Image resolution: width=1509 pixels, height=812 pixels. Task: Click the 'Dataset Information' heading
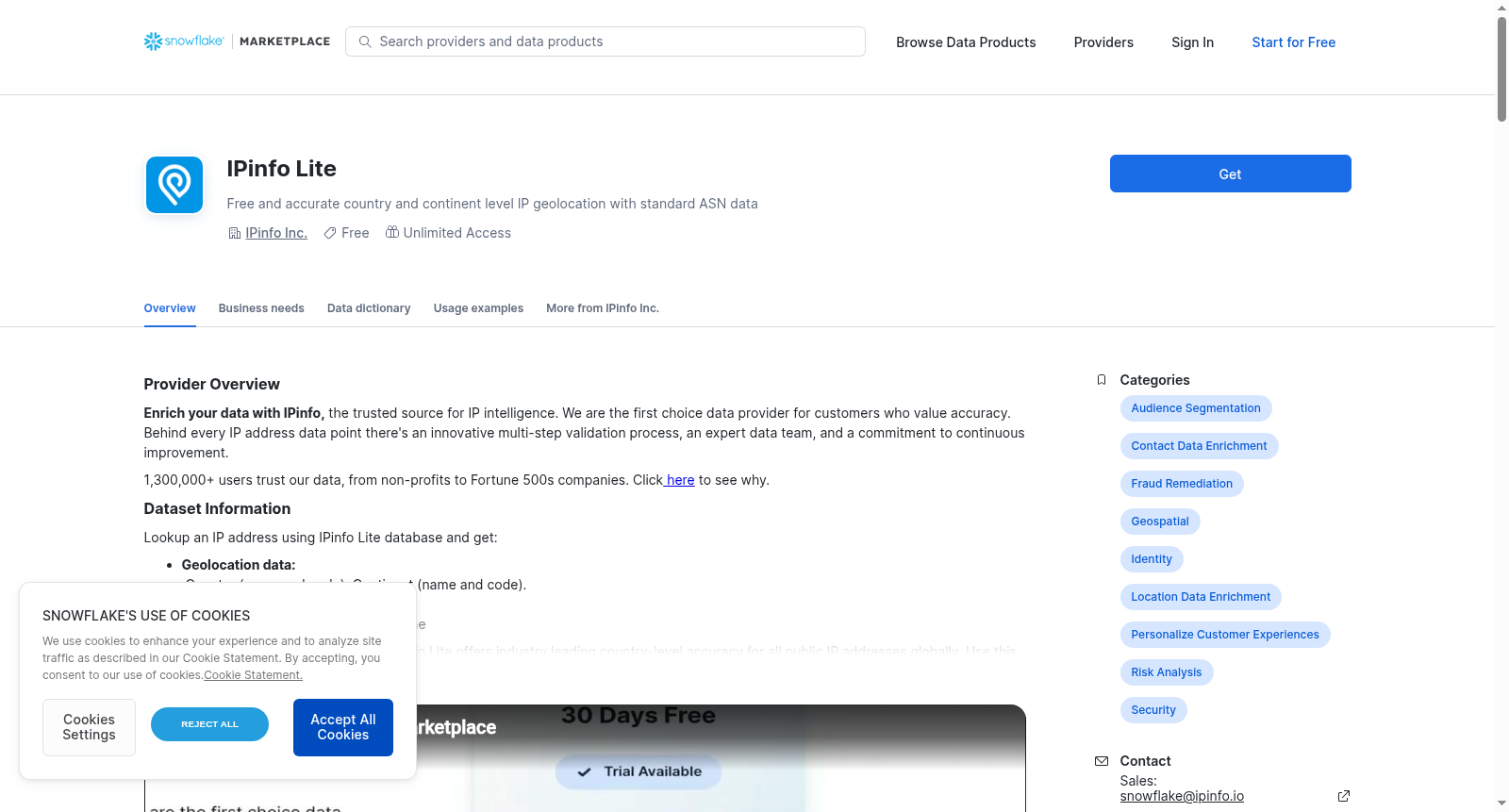pyautogui.click(x=217, y=508)
